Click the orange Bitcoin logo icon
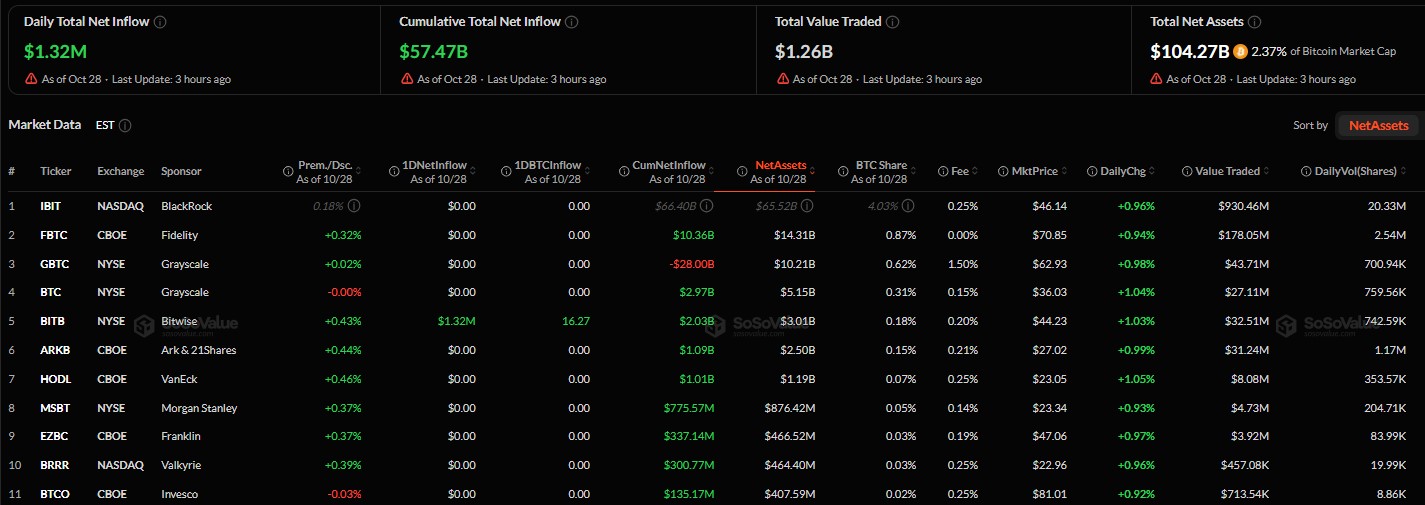The height and width of the screenshot is (505, 1425). tap(1240, 50)
